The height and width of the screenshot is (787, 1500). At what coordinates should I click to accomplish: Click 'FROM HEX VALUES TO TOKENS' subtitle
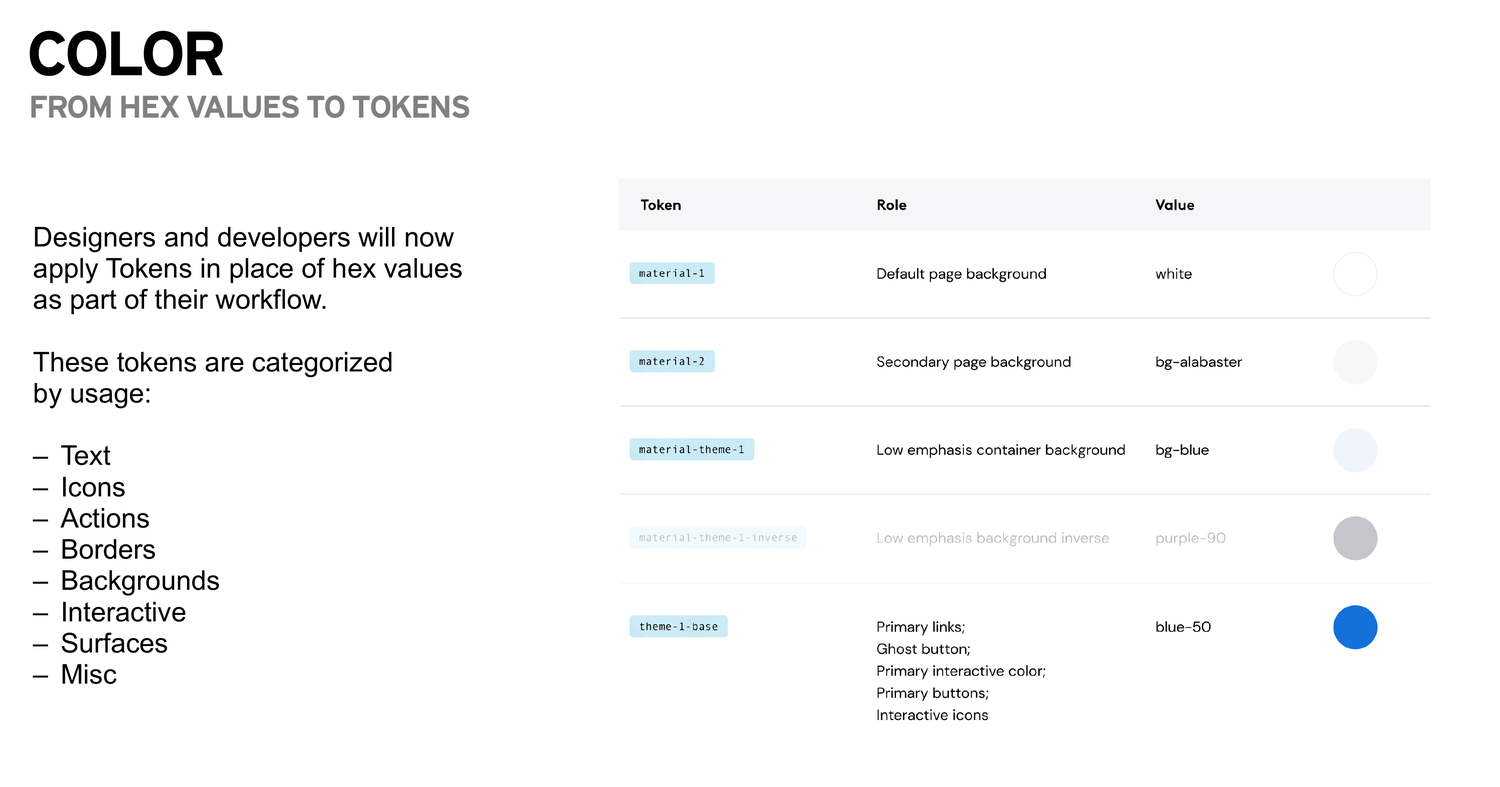click(x=249, y=107)
